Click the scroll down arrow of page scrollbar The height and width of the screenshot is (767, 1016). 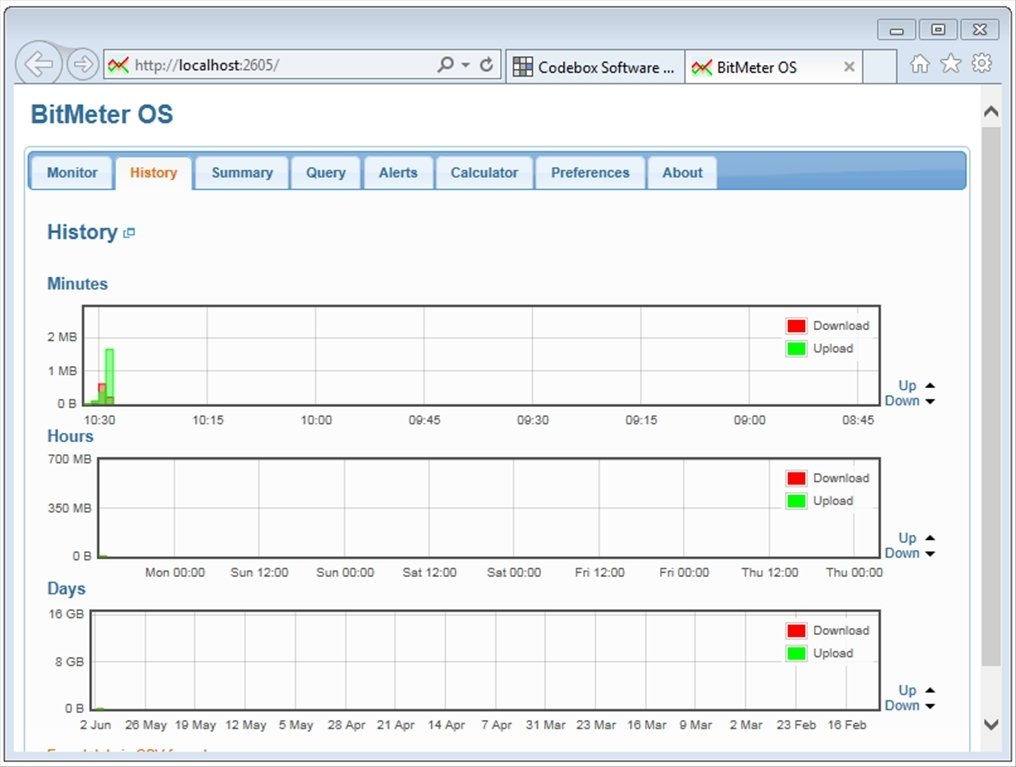pos(991,724)
